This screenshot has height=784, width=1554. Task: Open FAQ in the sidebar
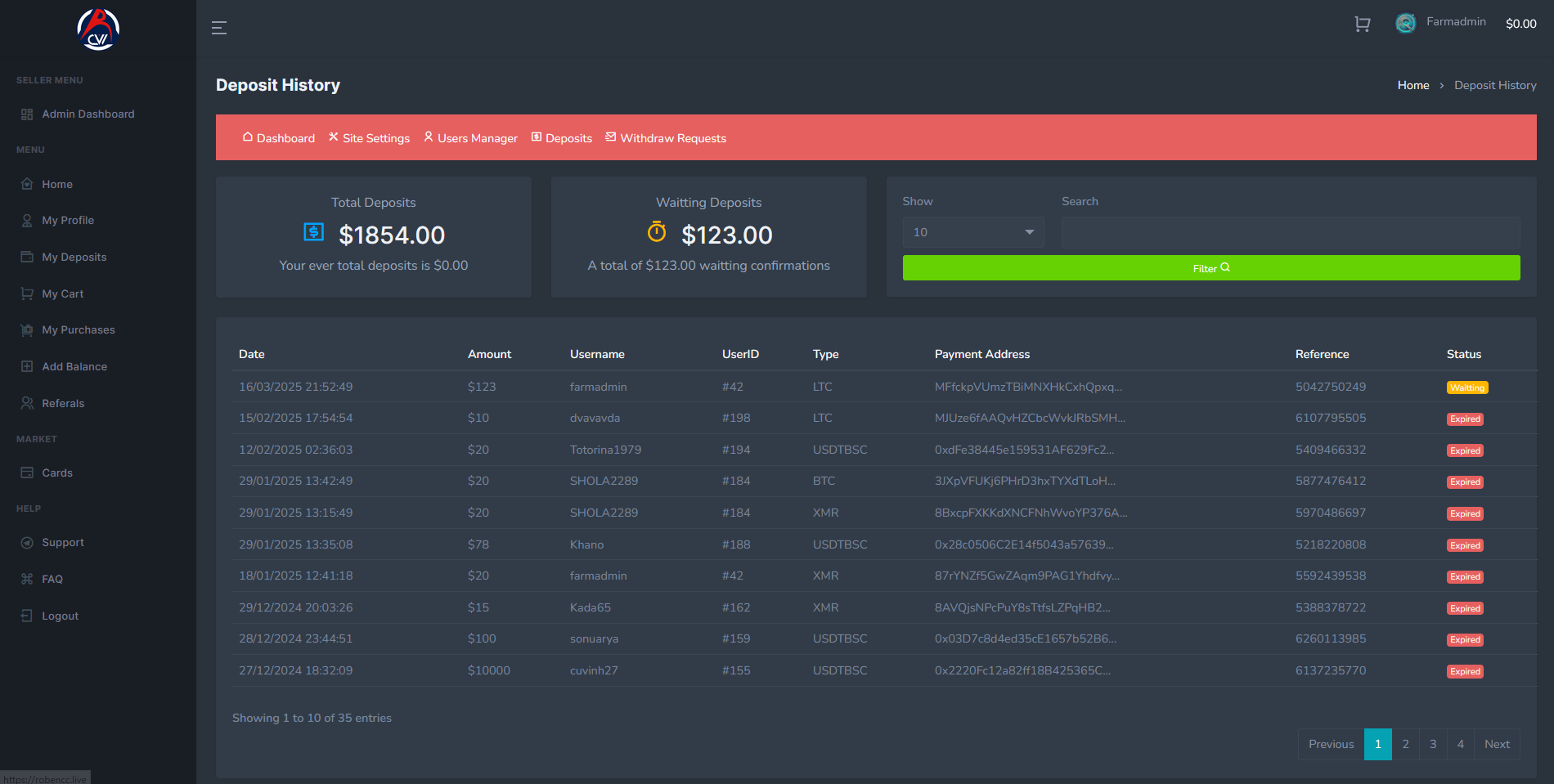(x=52, y=580)
